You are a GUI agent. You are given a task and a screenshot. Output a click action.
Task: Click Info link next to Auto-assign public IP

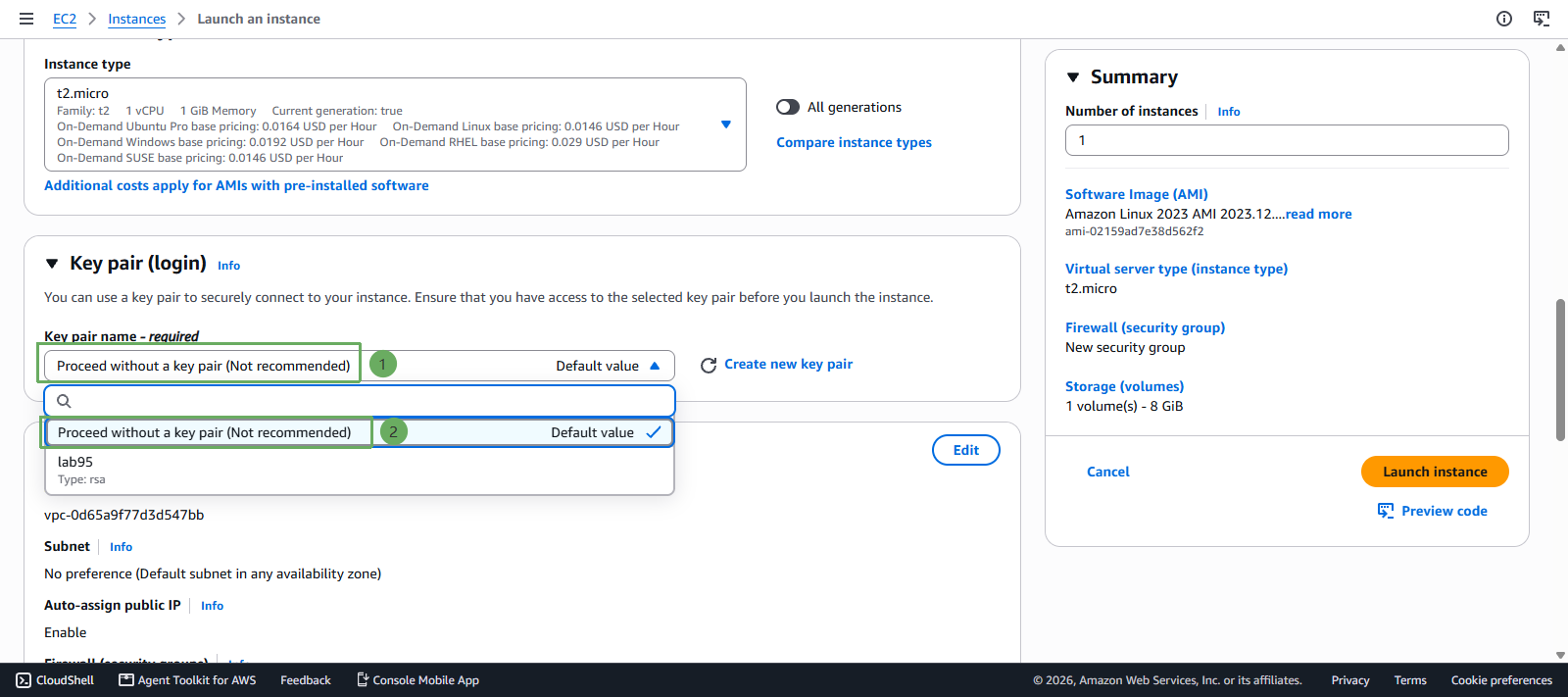213,606
